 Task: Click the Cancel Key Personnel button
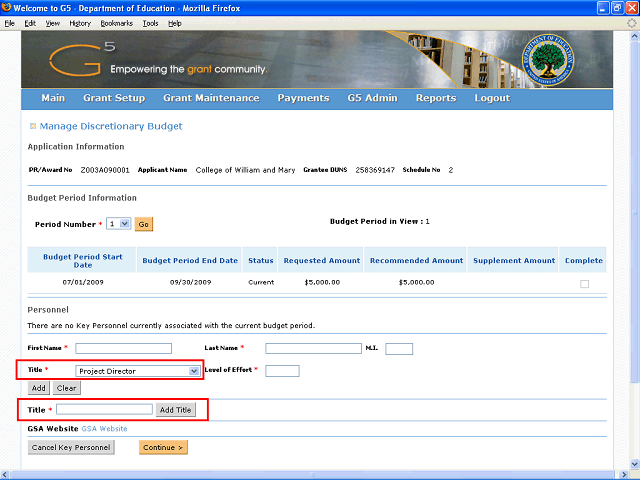pyautogui.click(x=71, y=447)
